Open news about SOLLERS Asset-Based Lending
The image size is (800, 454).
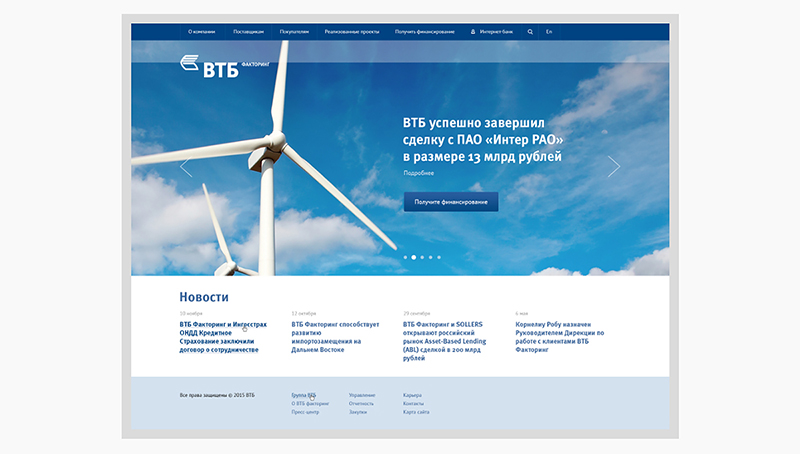pos(444,341)
